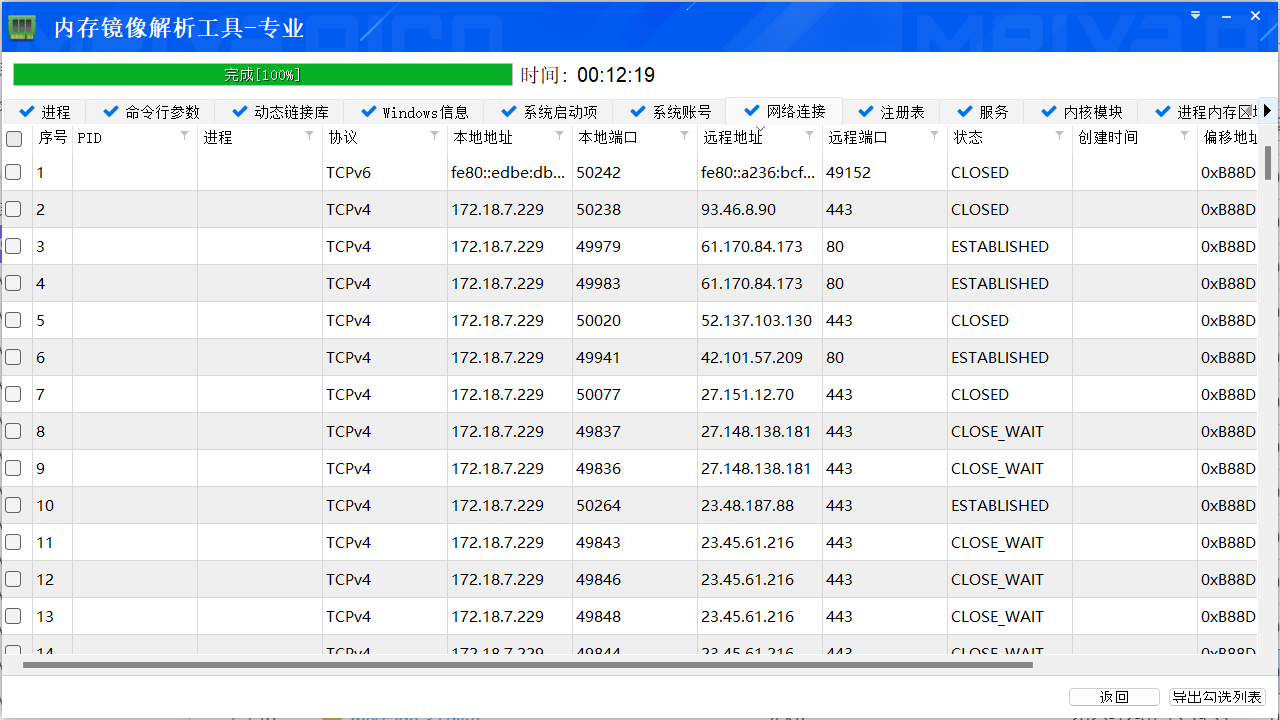1280x720 pixels.
Task: Click the time value 00:12:19
Action: click(616, 75)
